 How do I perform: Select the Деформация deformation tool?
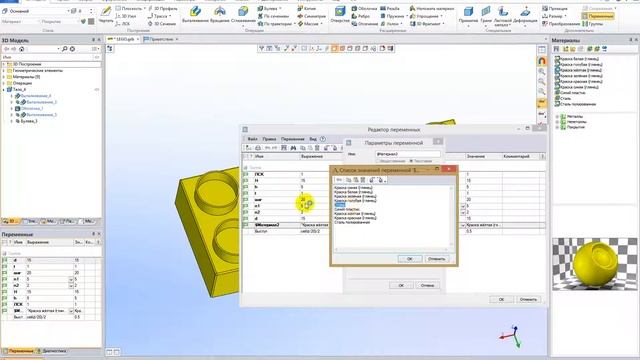pyautogui.click(x=525, y=15)
